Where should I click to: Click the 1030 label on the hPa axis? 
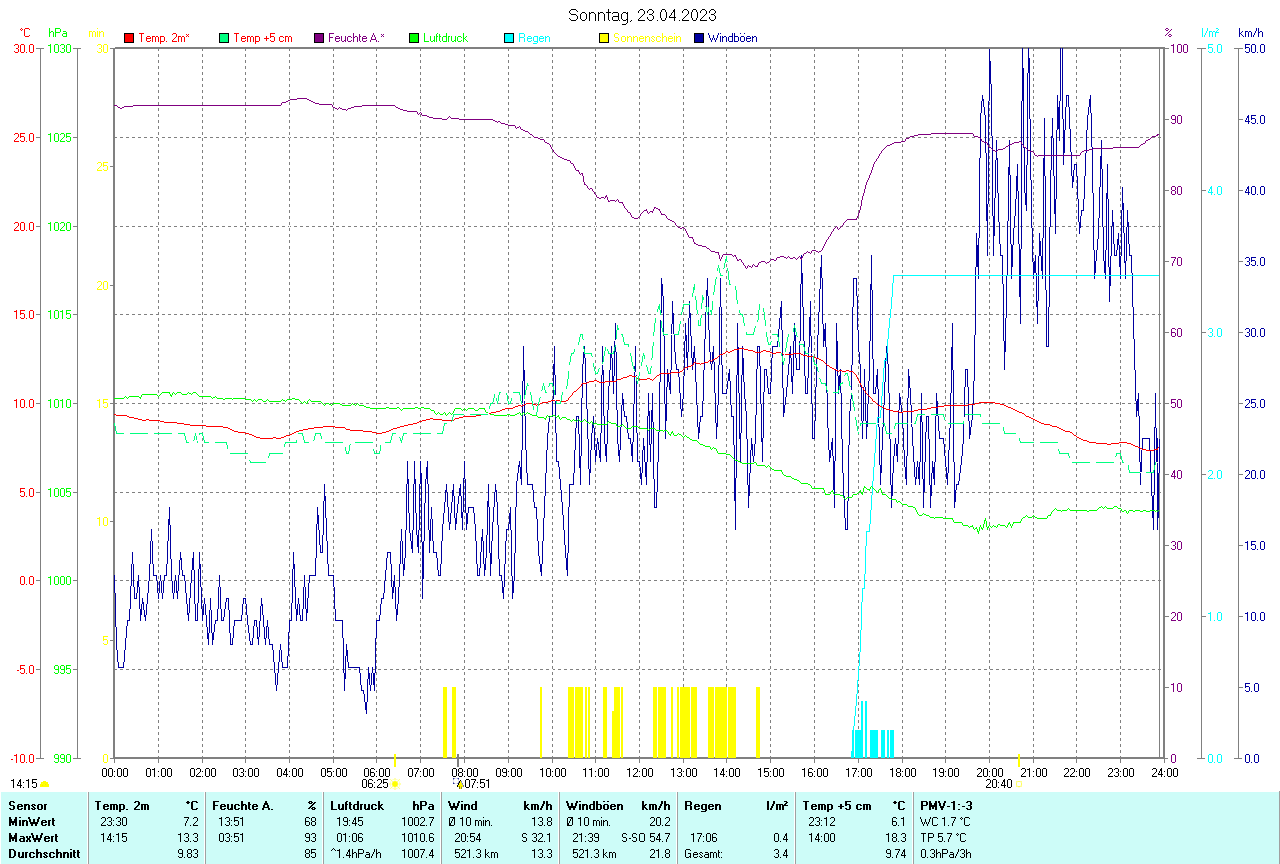click(x=60, y=48)
